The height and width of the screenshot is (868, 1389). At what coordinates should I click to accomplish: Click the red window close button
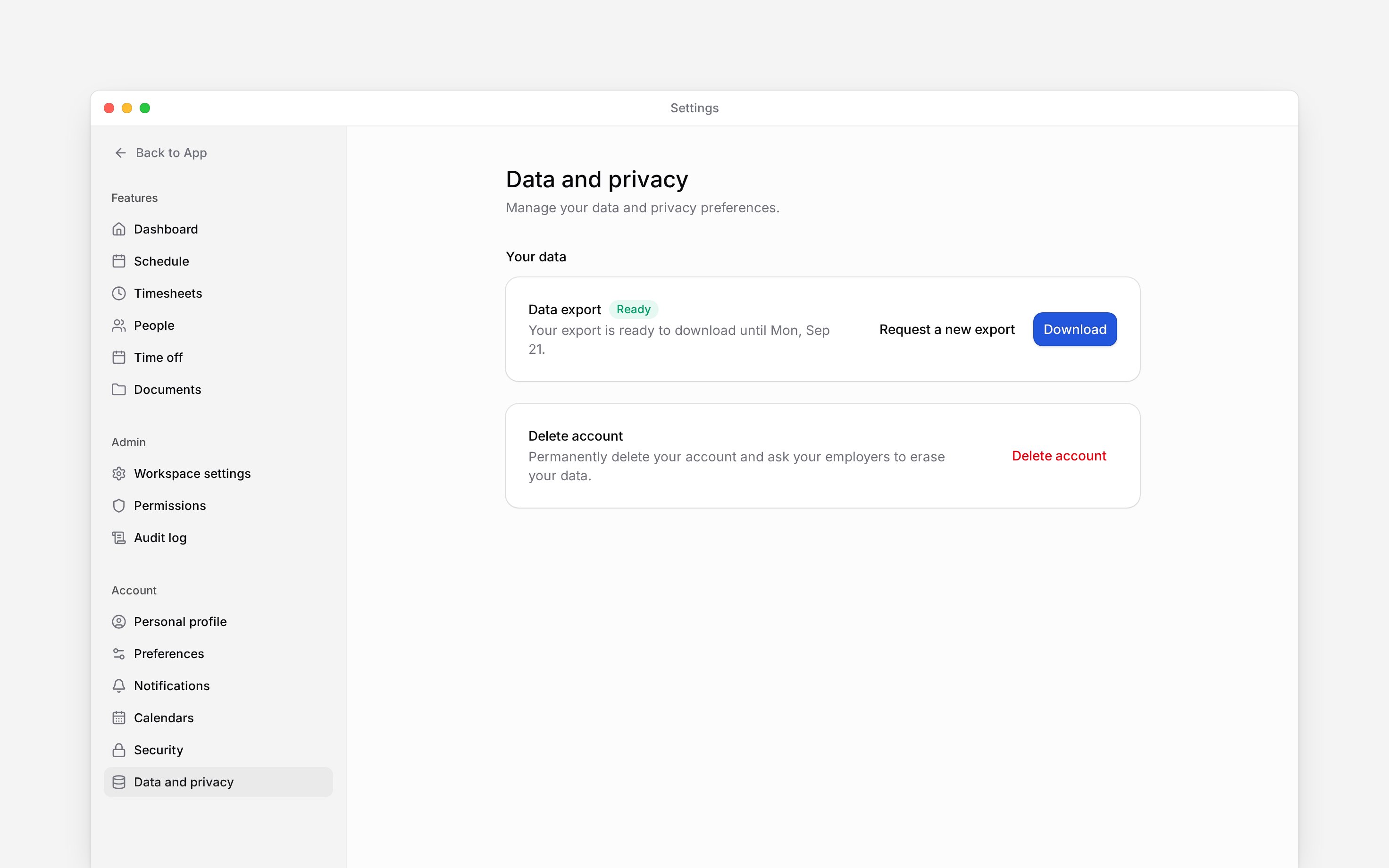click(x=109, y=108)
